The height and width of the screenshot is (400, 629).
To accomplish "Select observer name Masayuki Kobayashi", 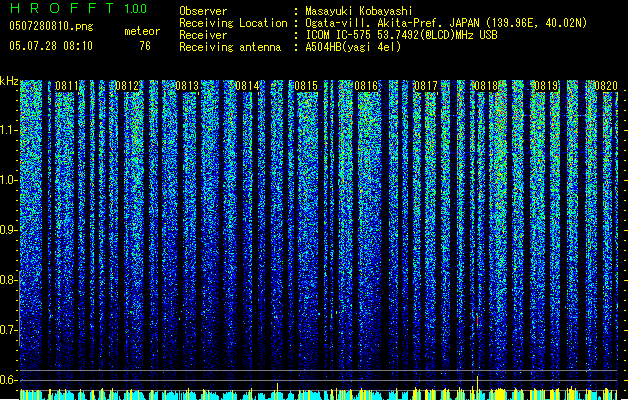I will tap(359, 11).
